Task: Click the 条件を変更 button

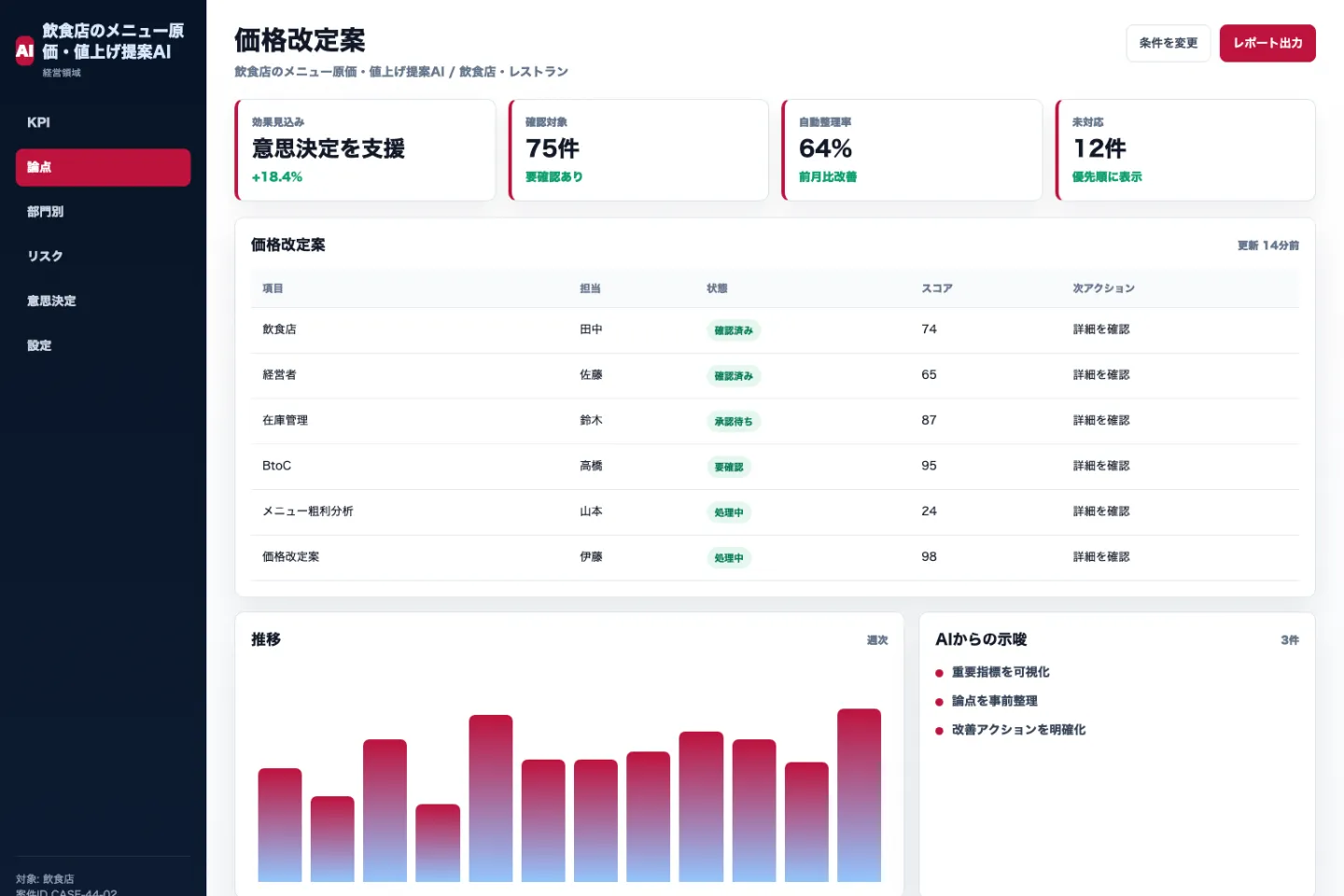Action: (x=1168, y=43)
